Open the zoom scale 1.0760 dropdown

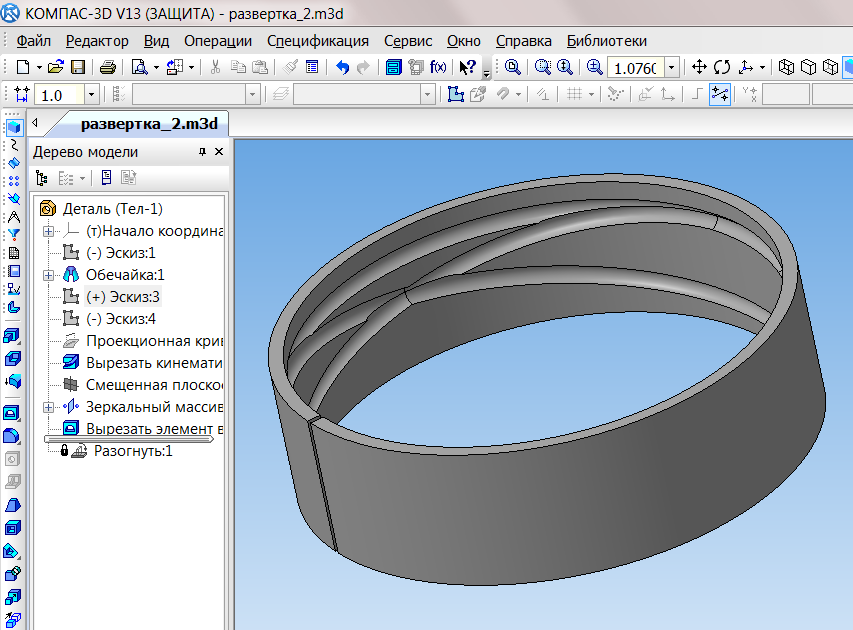tap(671, 67)
